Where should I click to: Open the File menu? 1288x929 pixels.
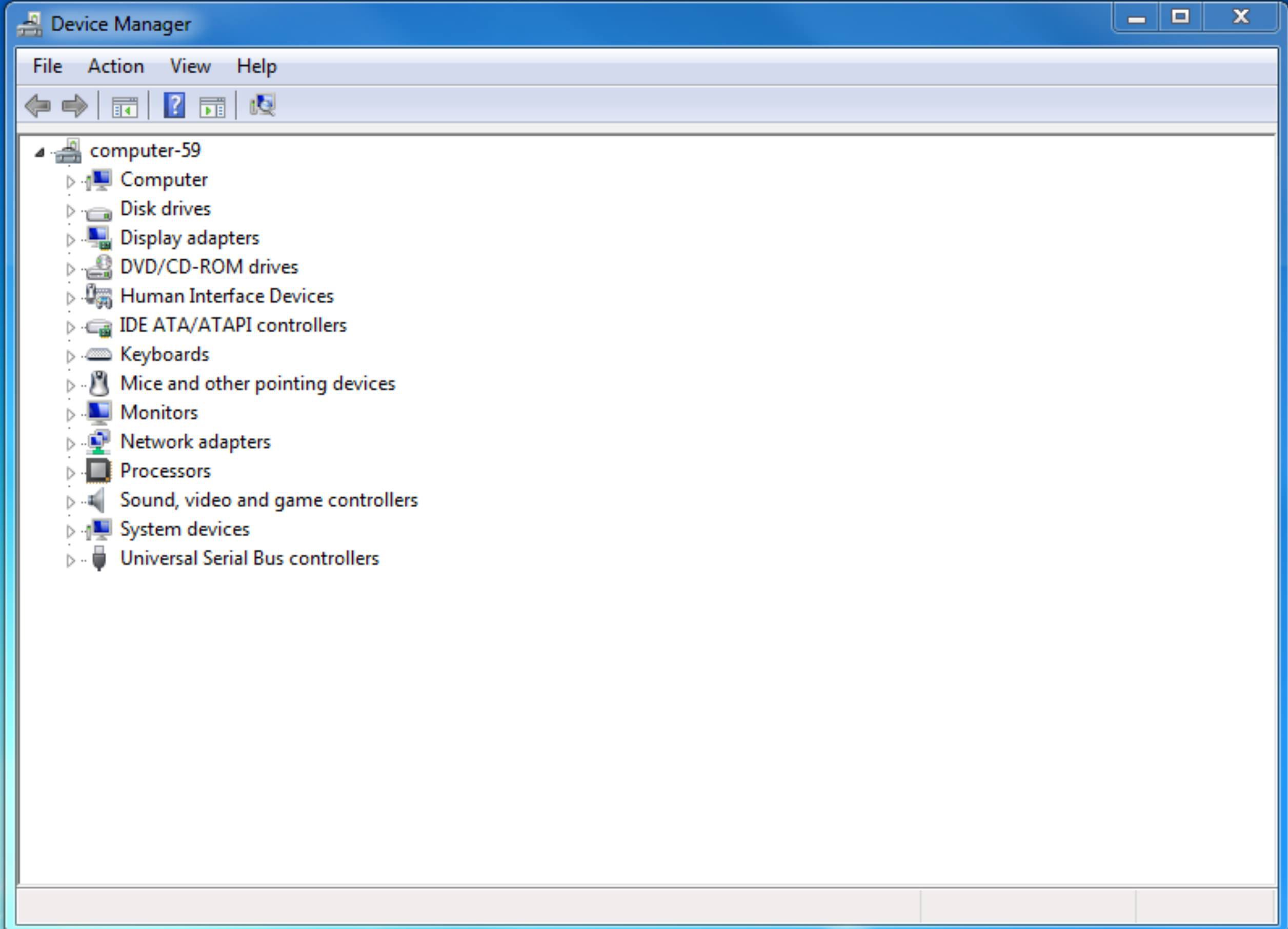click(47, 67)
